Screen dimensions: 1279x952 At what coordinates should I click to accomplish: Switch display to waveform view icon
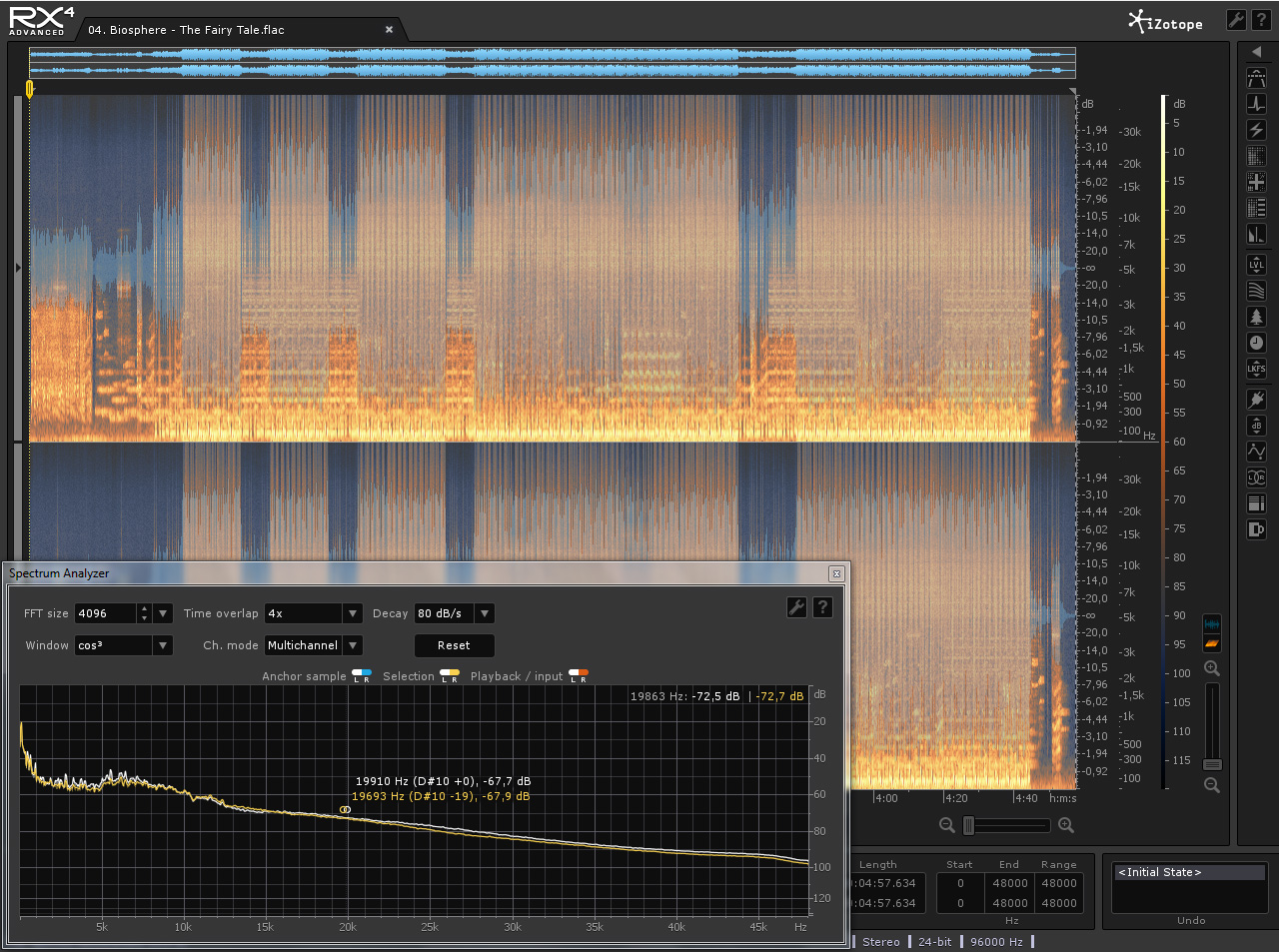(1212, 624)
